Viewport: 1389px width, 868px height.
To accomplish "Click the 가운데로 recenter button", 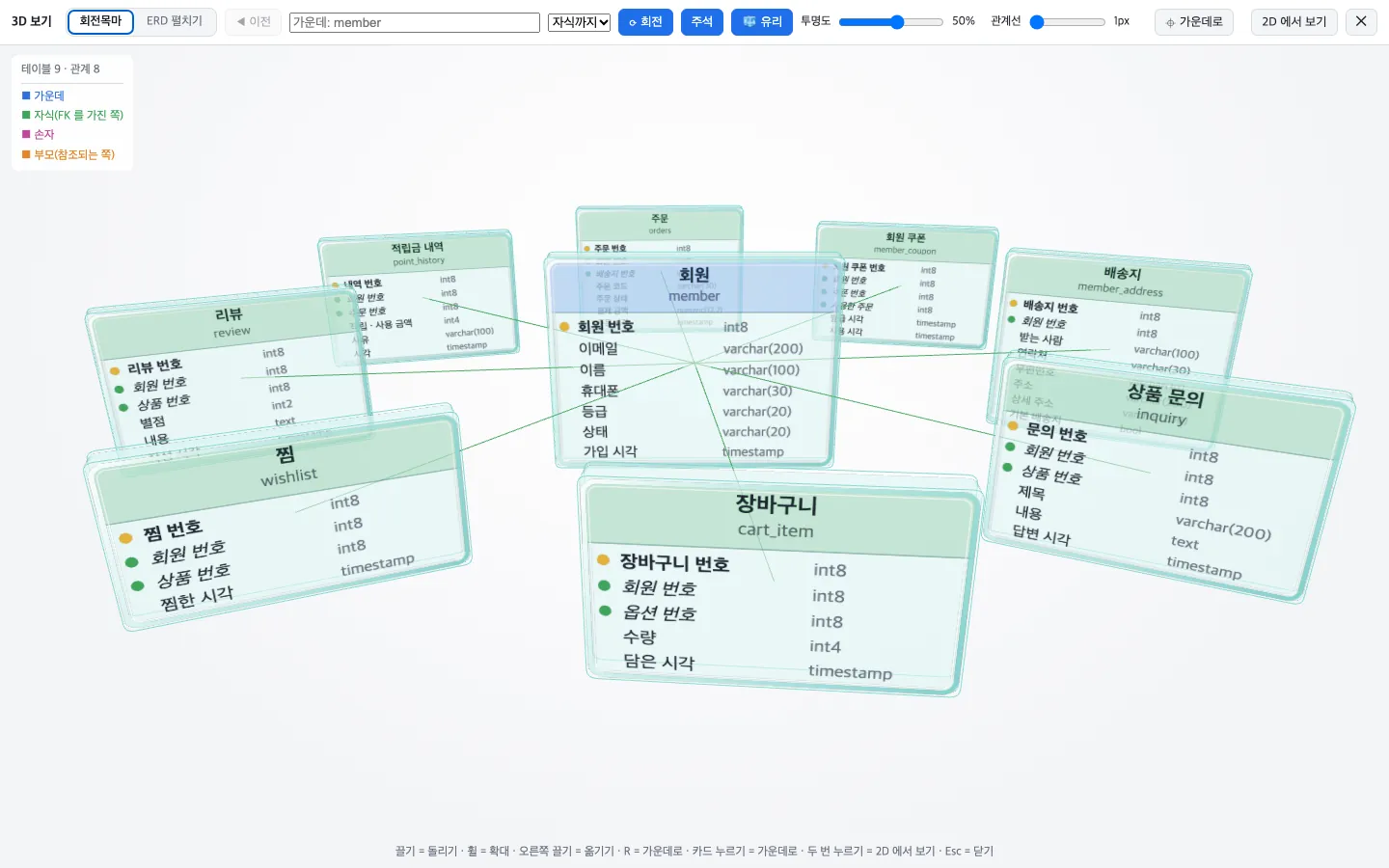I will (x=1194, y=22).
